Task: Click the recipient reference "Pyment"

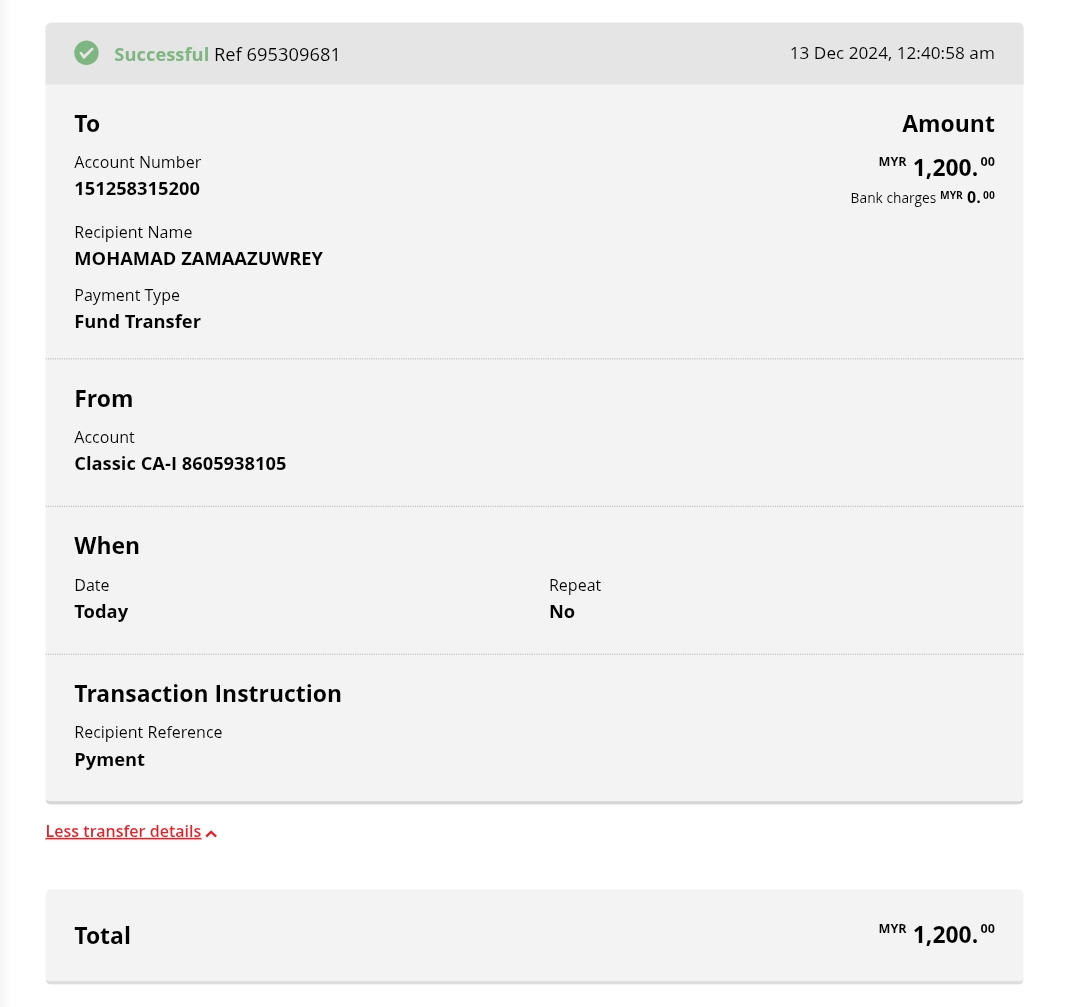Action: point(109,759)
